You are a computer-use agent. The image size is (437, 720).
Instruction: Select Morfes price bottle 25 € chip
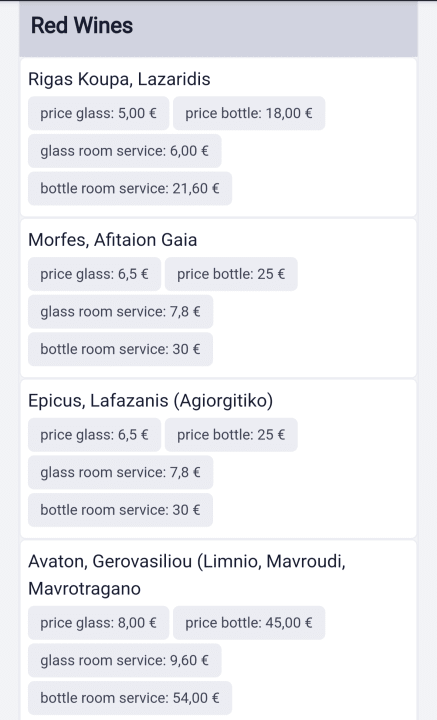(x=231, y=274)
